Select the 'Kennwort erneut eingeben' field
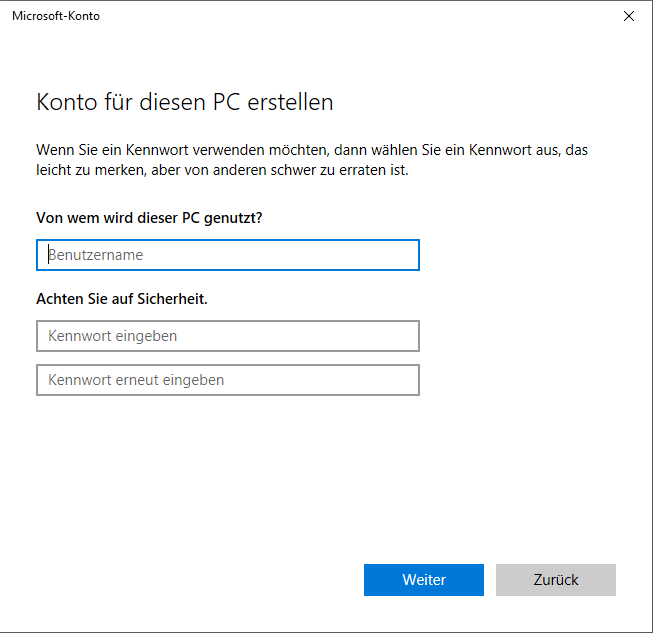Image resolution: width=653 pixels, height=633 pixels. pyautogui.click(x=227, y=380)
